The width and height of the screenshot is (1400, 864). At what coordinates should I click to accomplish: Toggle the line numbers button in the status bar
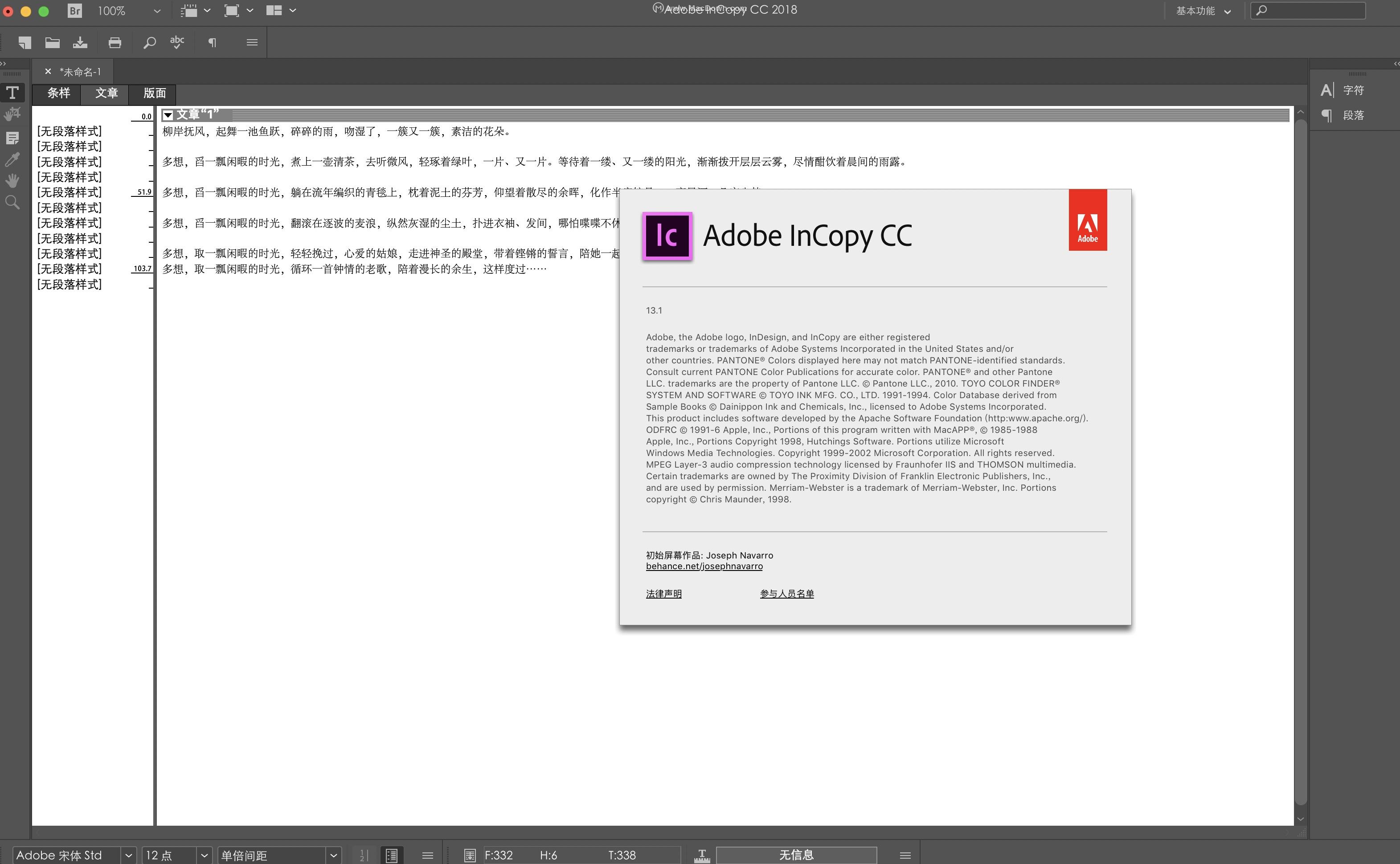coord(364,856)
